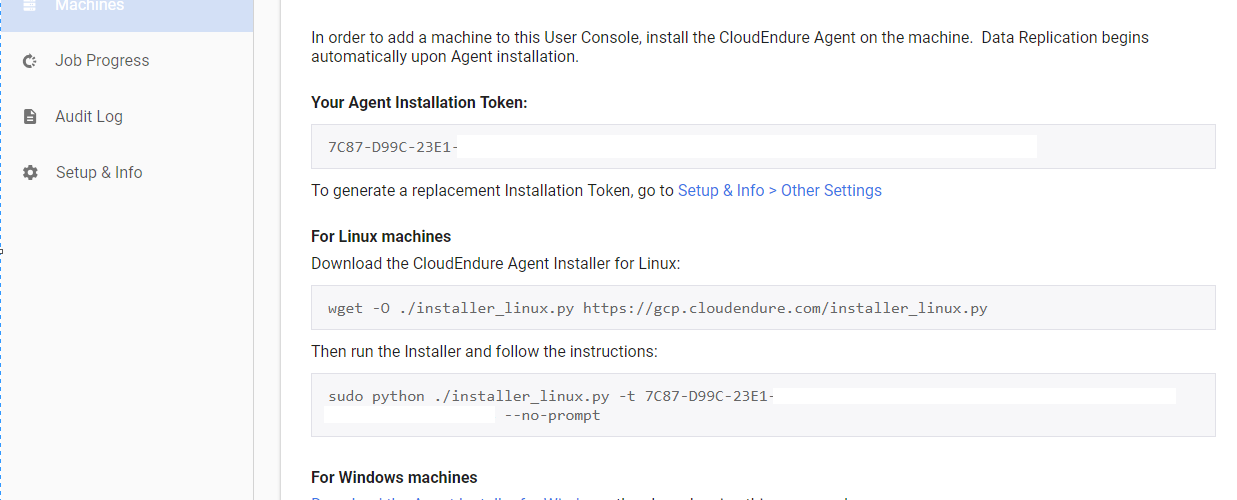This screenshot has width=1237, height=500.
Task: Select Setup & Info in sidebar
Action: 99,173
